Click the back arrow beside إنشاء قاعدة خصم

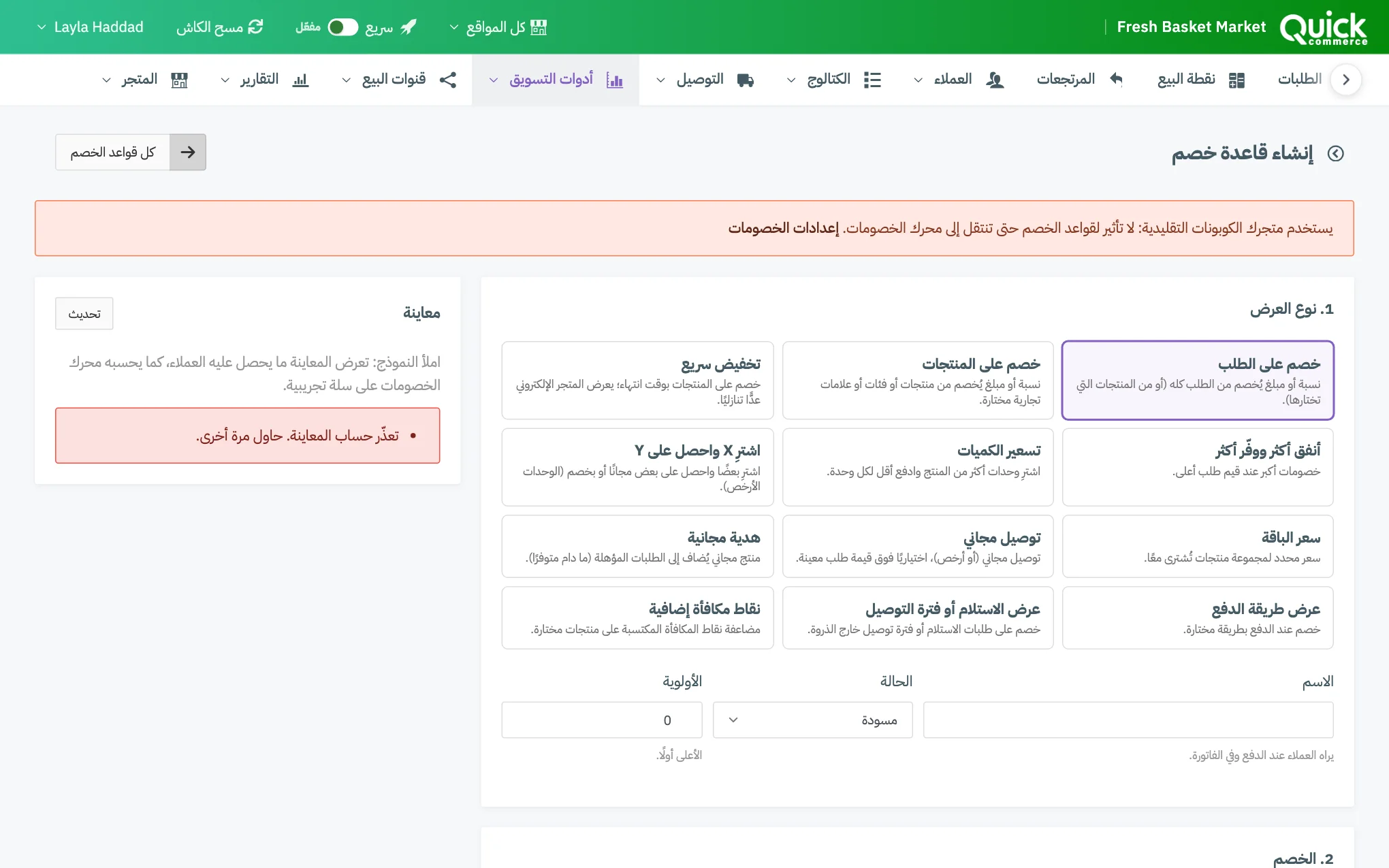[x=1335, y=154]
